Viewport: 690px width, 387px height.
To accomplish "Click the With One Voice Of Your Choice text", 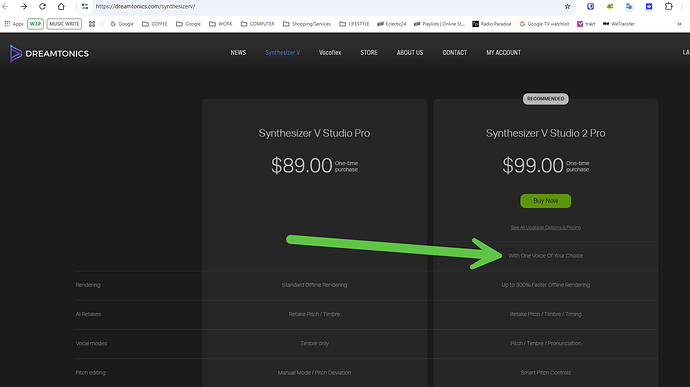I will (x=546, y=256).
